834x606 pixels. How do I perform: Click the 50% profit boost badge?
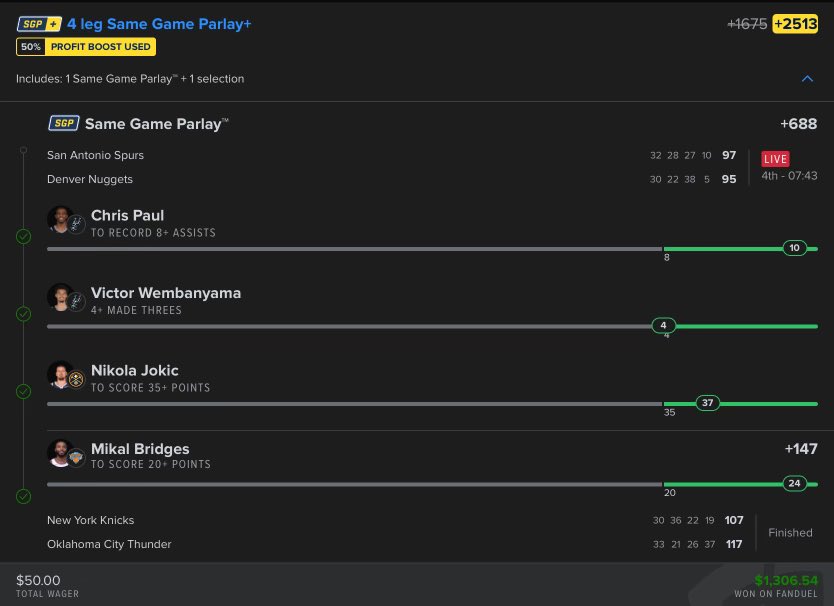(86, 47)
